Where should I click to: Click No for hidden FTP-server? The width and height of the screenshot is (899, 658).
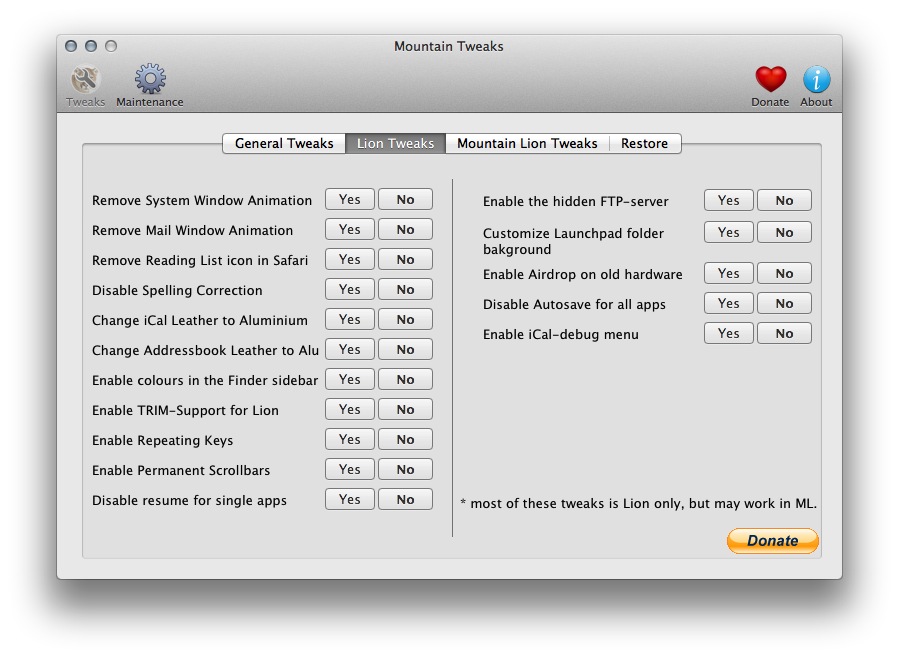(x=784, y=200)
